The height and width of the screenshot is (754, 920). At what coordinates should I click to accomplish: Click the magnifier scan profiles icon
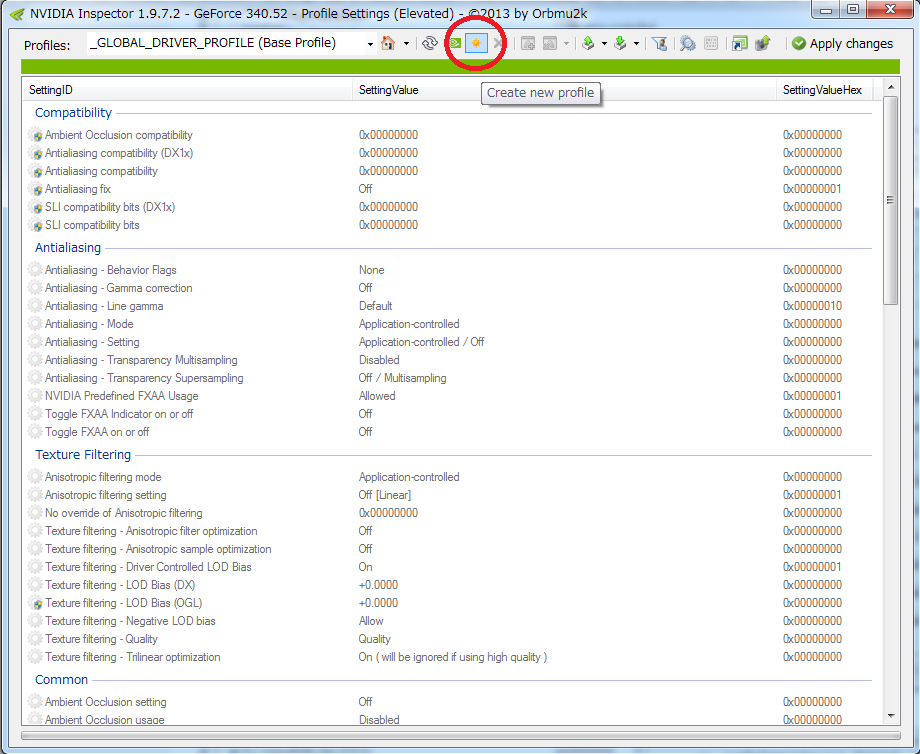[x=688, y=43]
